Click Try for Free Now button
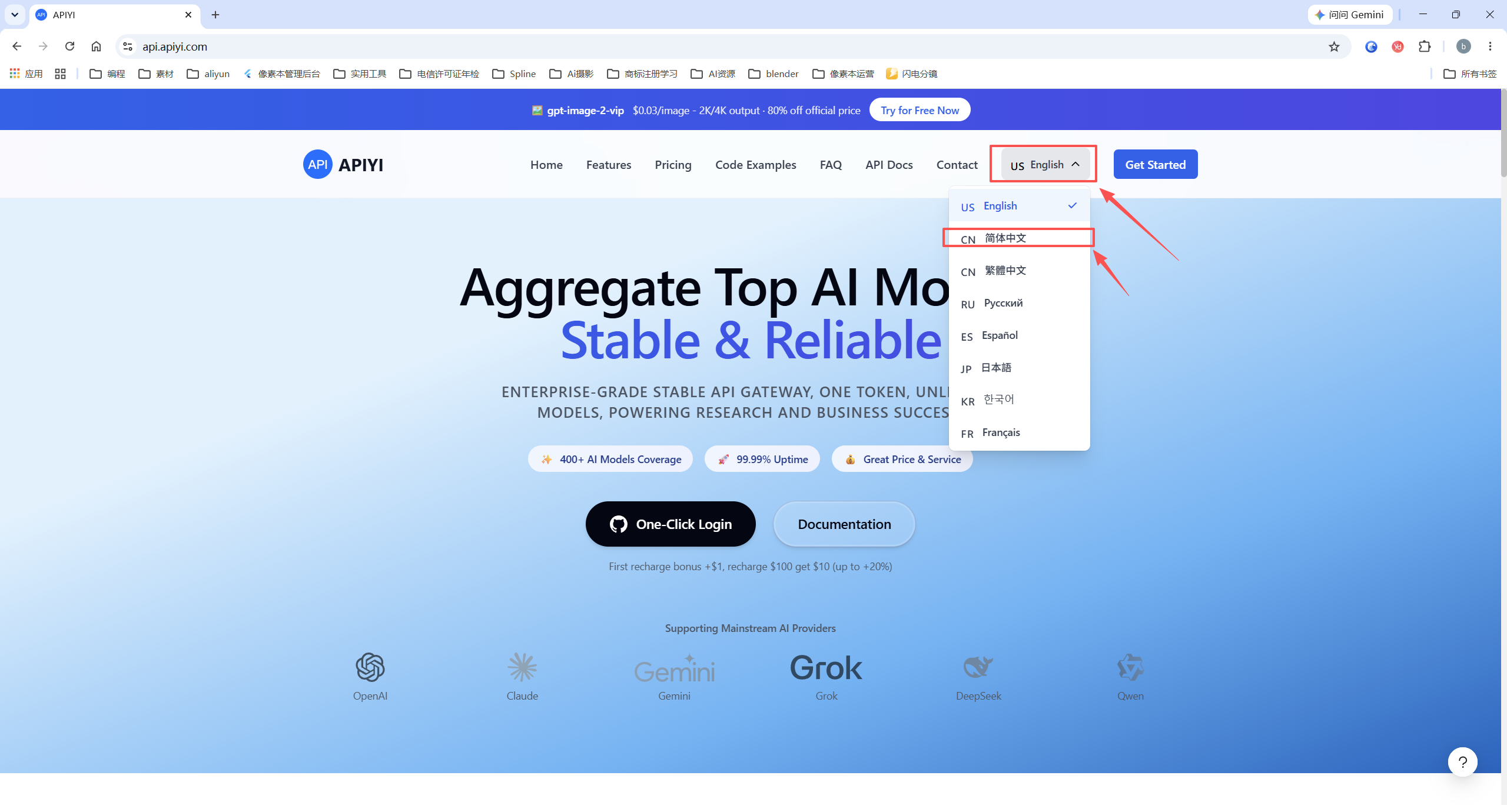Viewport: 1507px width, 812px height. coord(920,110)
